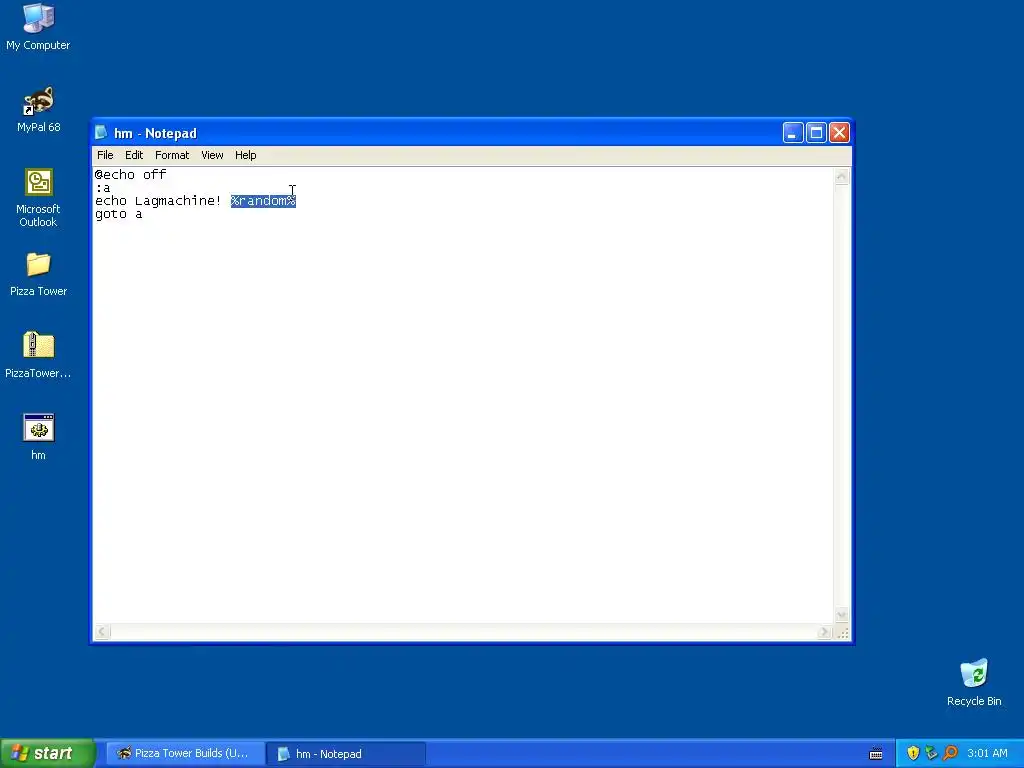Open the Windows Start menu
1024x768 pixels.
[x=48, y=753]
